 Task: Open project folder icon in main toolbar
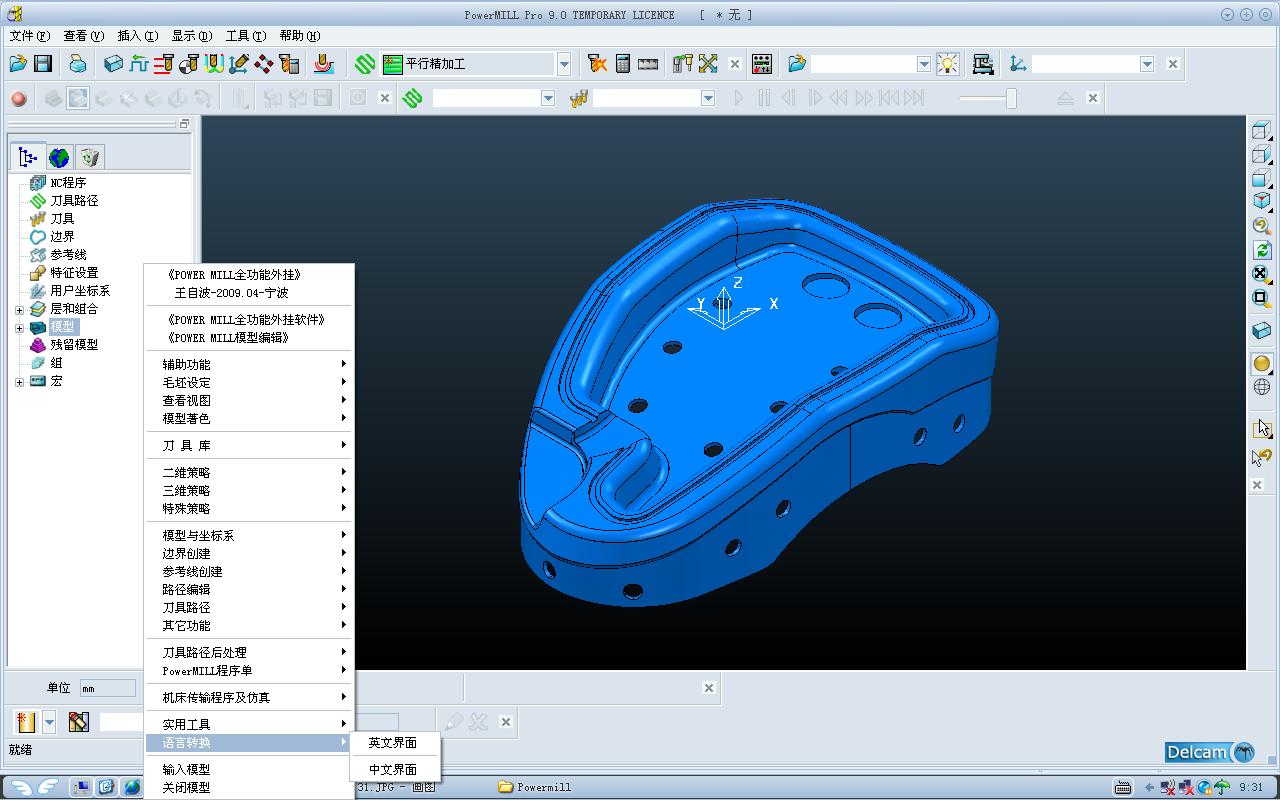click(18, 64)
